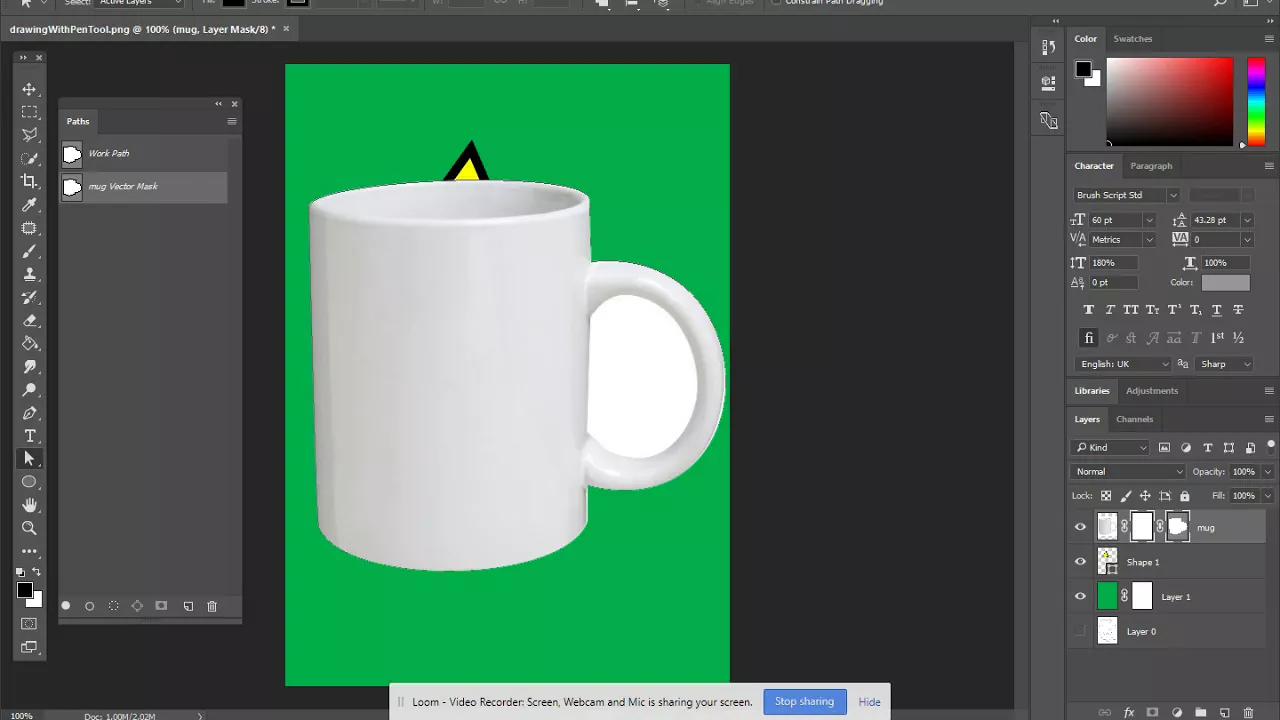
Task: Switch to the Channels tab
Action: 1134,419
